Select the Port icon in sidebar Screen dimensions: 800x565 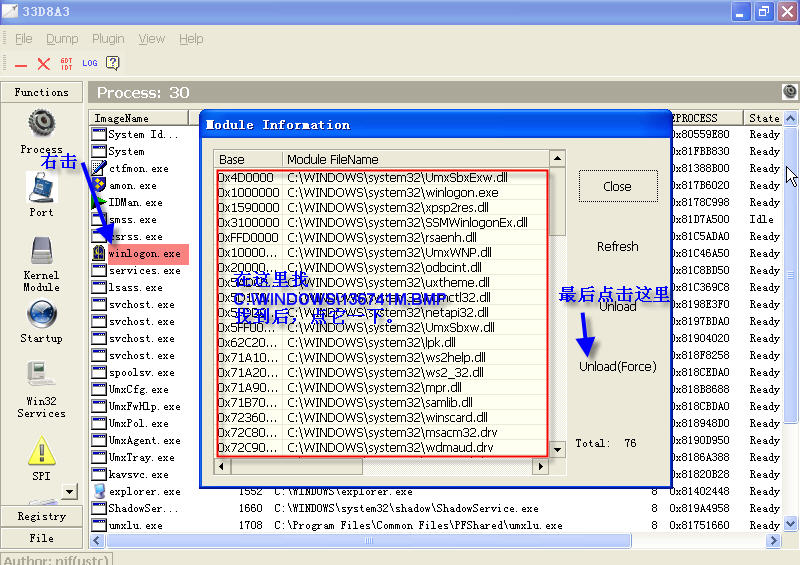coord(41,193)
